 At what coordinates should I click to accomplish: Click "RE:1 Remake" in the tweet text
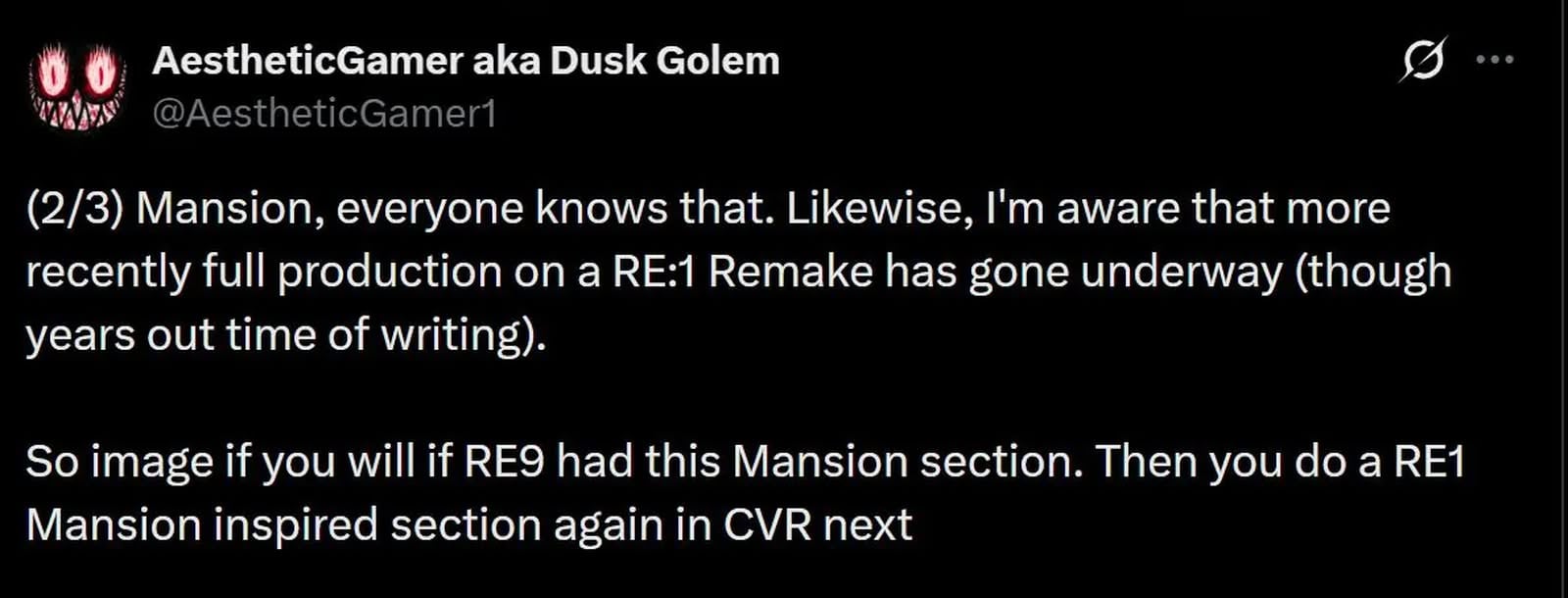pyautogui.click(x=742, y=272)
